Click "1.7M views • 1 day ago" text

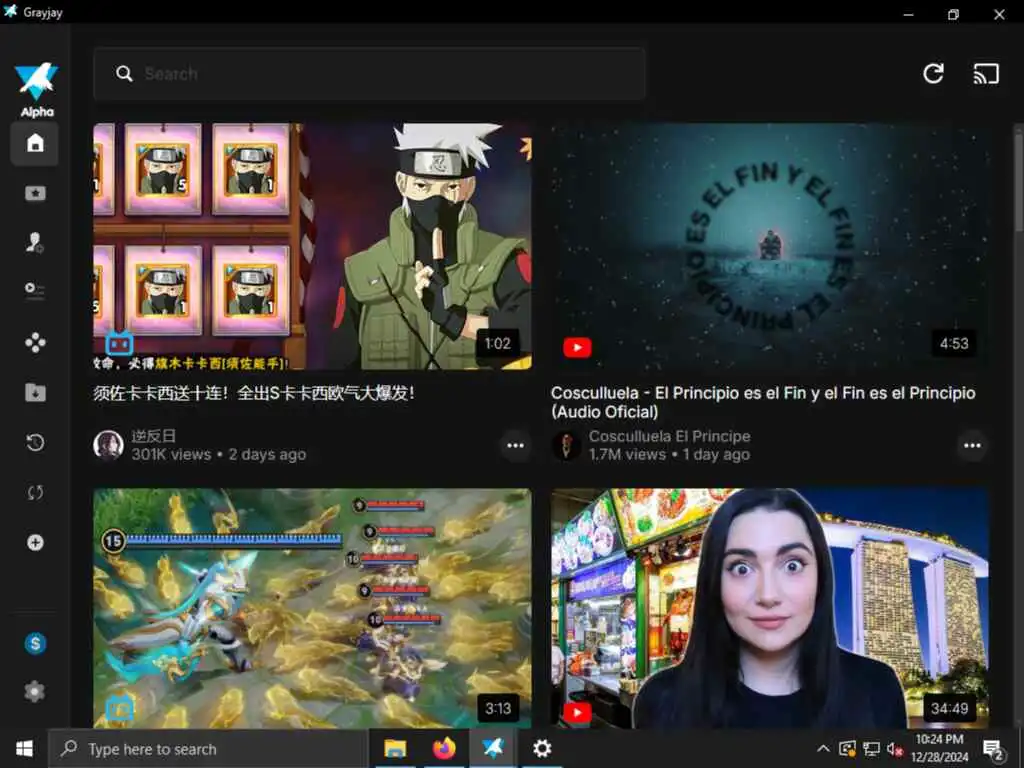669,455
